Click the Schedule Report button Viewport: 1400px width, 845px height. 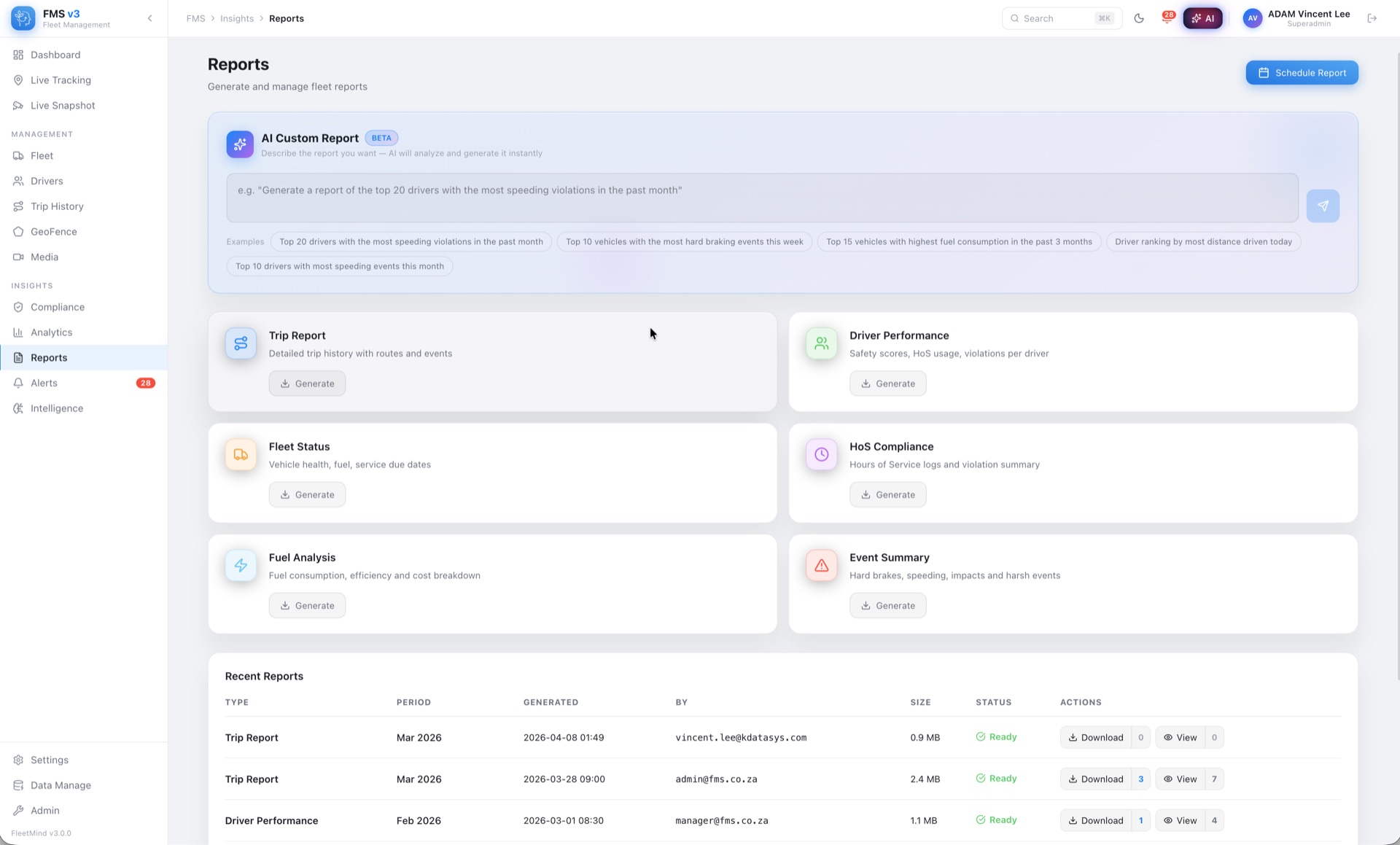pos(1301,72)
